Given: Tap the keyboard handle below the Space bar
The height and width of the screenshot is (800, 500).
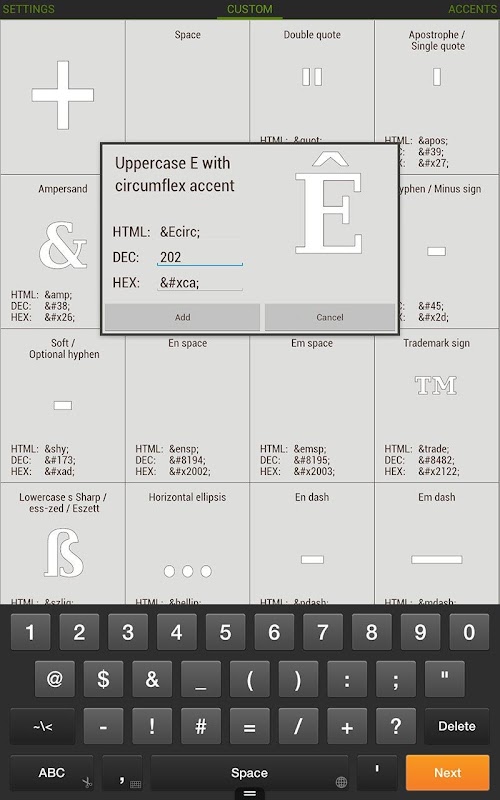Looking at the screenshot, I should click(x=249, y=794).
